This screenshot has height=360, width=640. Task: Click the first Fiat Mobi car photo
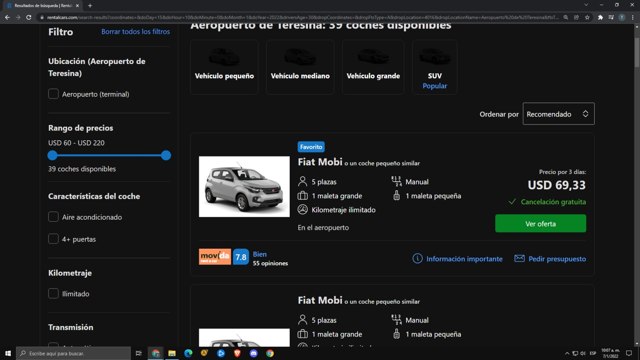(x=244, y=187)
